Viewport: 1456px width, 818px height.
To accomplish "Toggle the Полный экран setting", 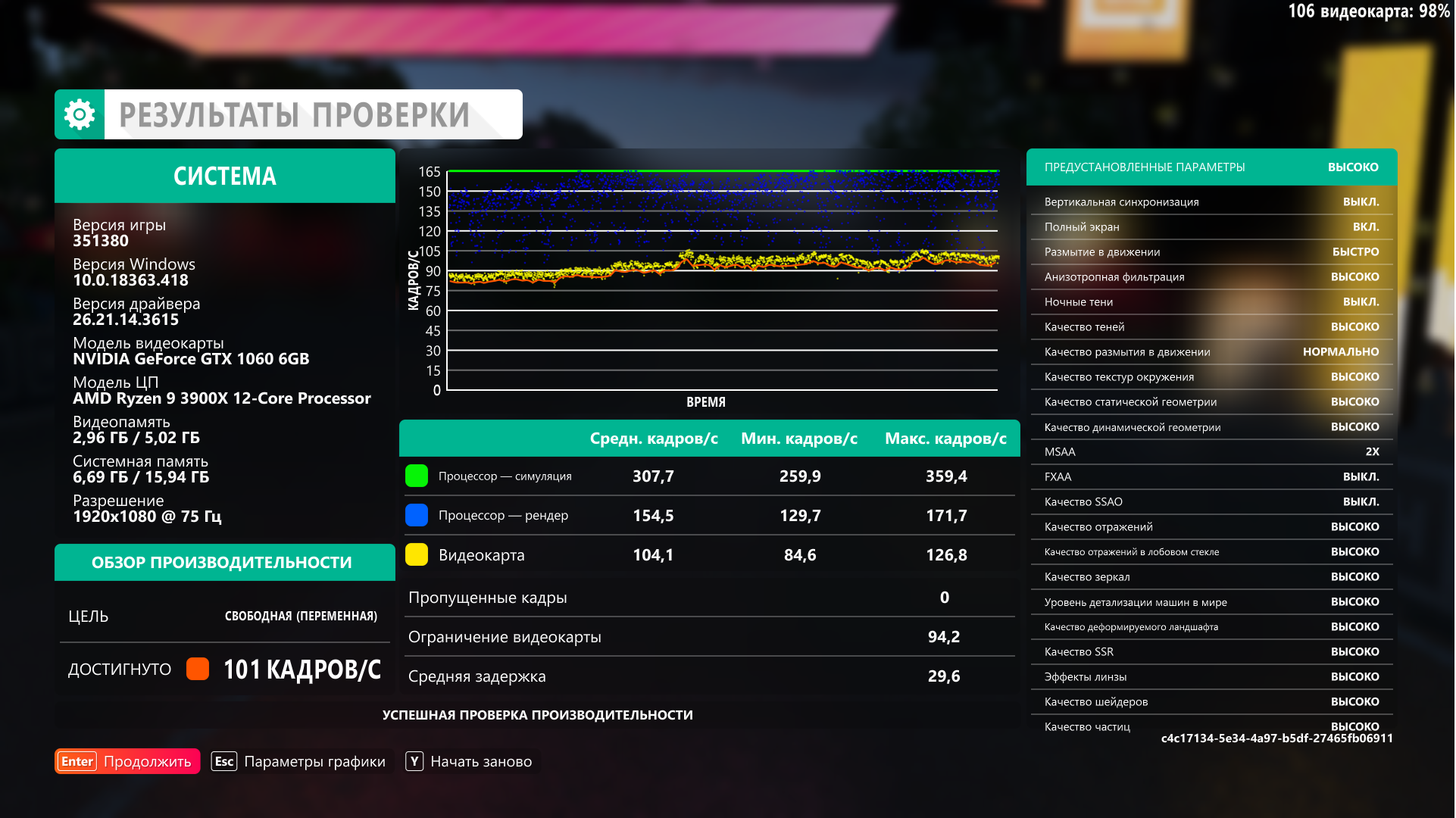I will tap(1211, 226).
